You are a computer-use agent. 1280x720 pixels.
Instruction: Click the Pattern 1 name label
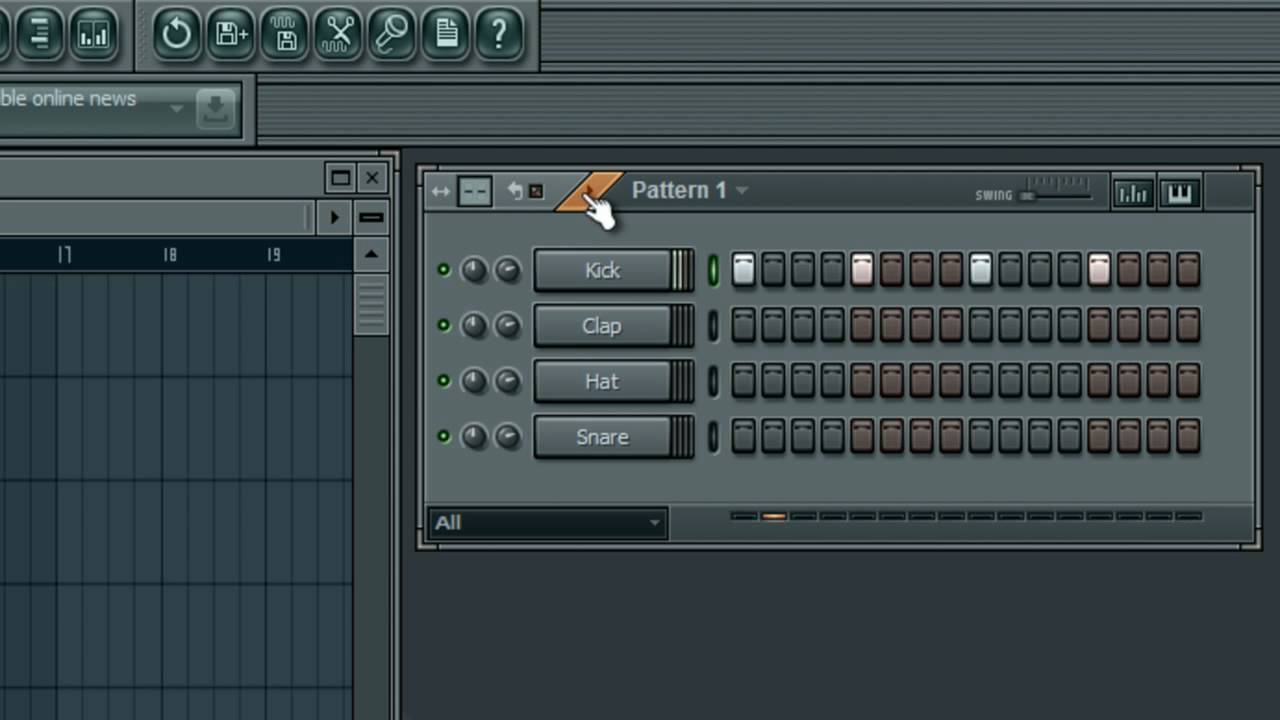pyautogui.click(x=679, y=190)
